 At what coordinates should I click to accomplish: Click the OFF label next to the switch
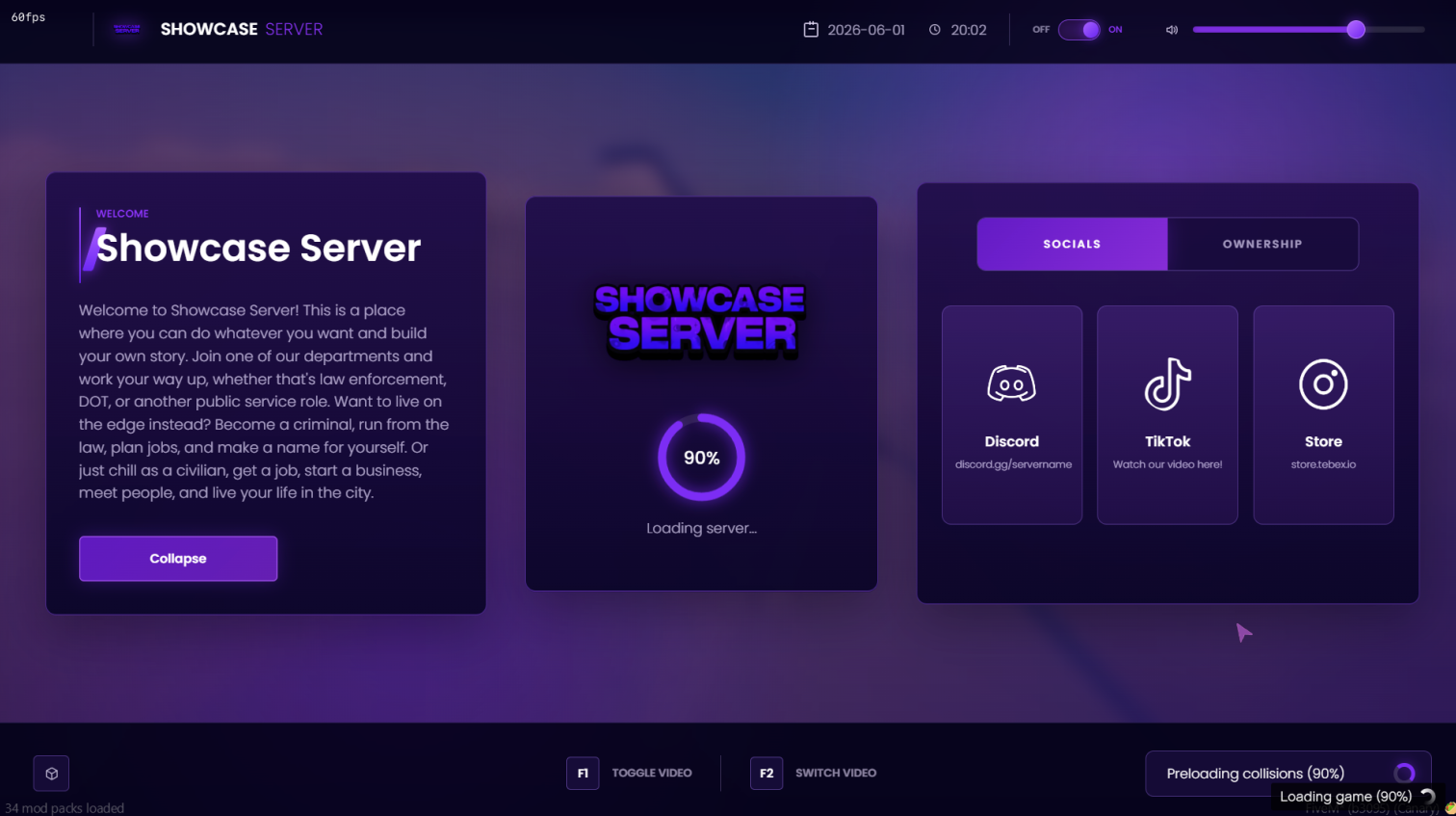(x=1041, y=30)
